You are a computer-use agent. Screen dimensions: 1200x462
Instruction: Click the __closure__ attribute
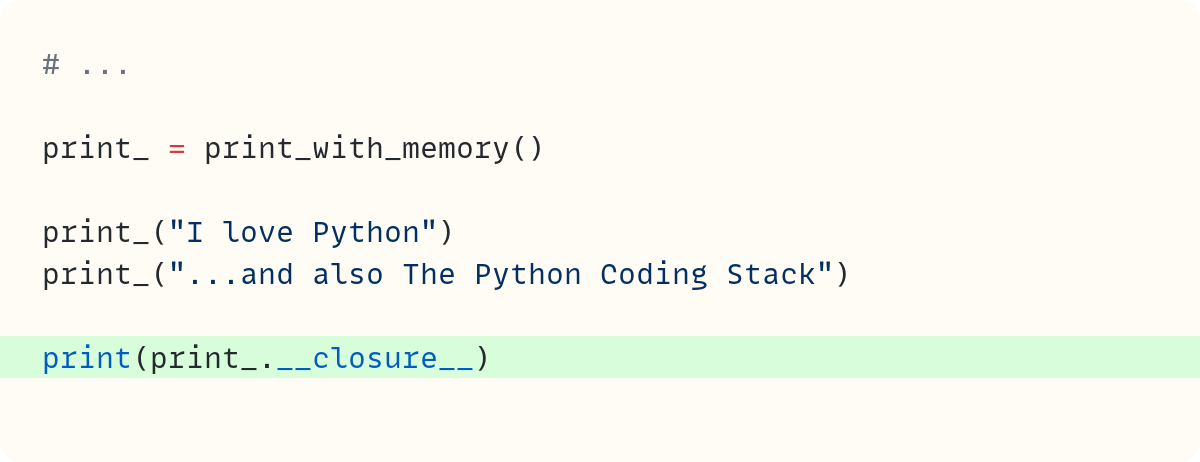[x=375, y=358]
